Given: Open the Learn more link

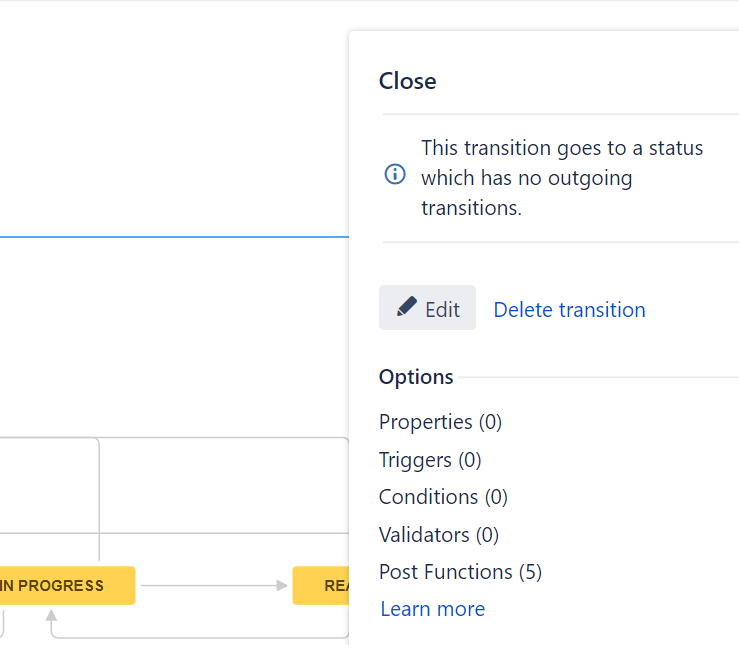Looking at the screenshot, I should 432,609.
